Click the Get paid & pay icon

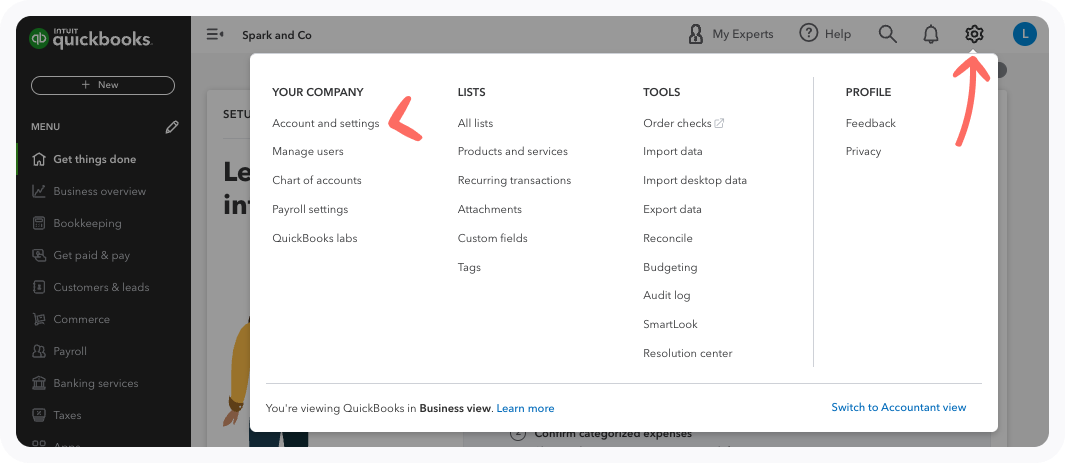pyautogui.click(x=39, y=255)
